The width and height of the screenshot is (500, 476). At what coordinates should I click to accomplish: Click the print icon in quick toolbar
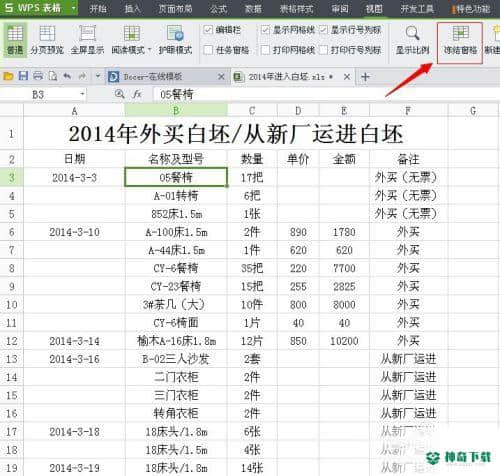tap(38, 76)
